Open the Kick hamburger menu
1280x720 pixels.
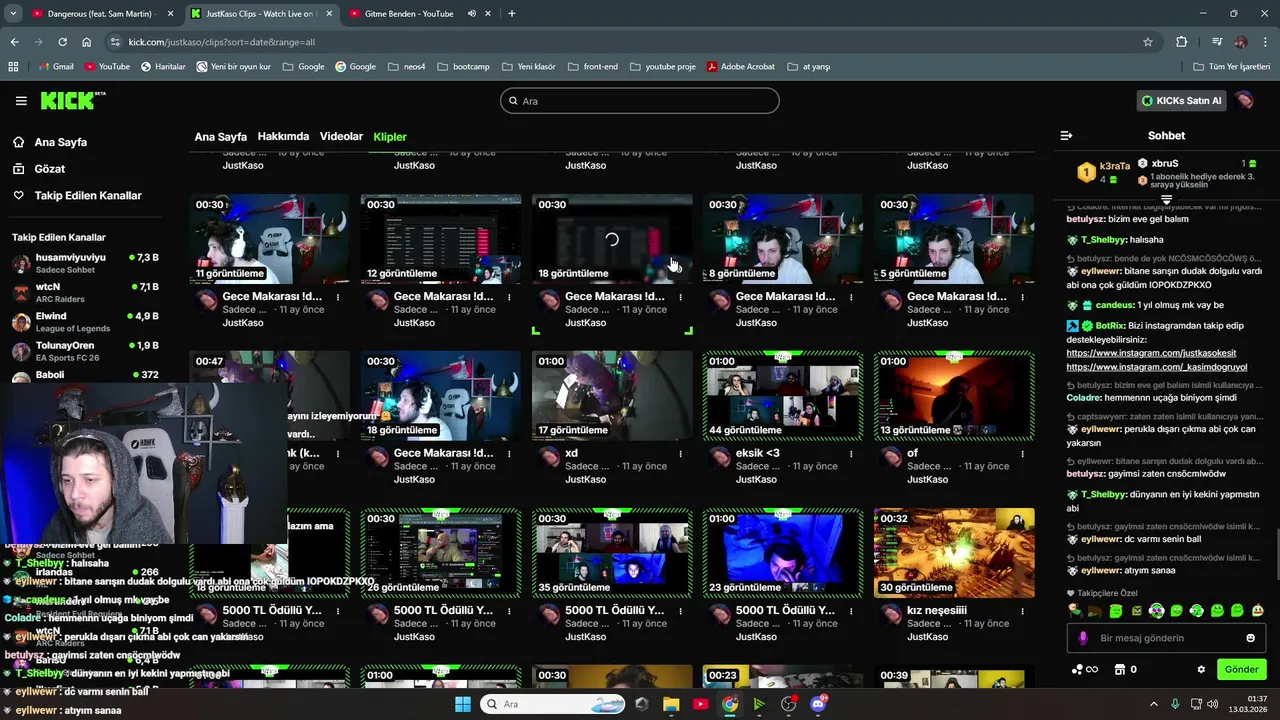pos(21,101)
